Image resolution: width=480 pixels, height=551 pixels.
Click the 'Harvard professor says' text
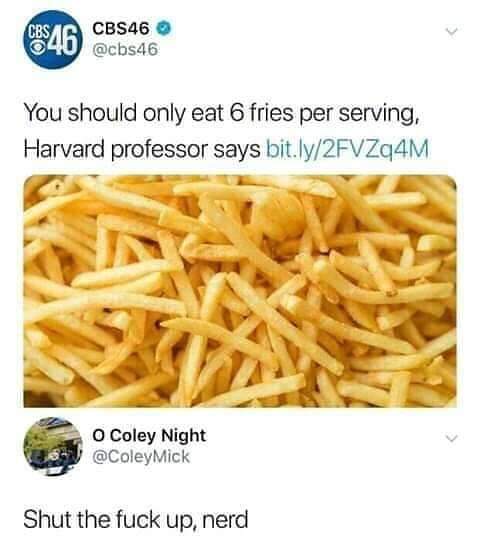[x=142, y=149]
